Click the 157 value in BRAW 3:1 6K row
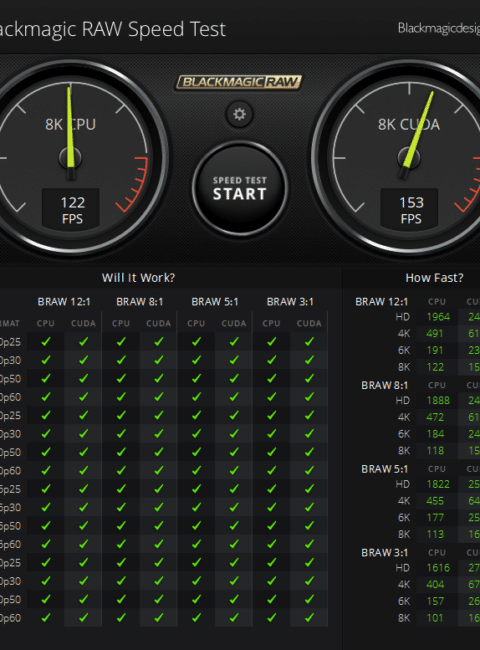The image size is (480, 650). point(435,601)
